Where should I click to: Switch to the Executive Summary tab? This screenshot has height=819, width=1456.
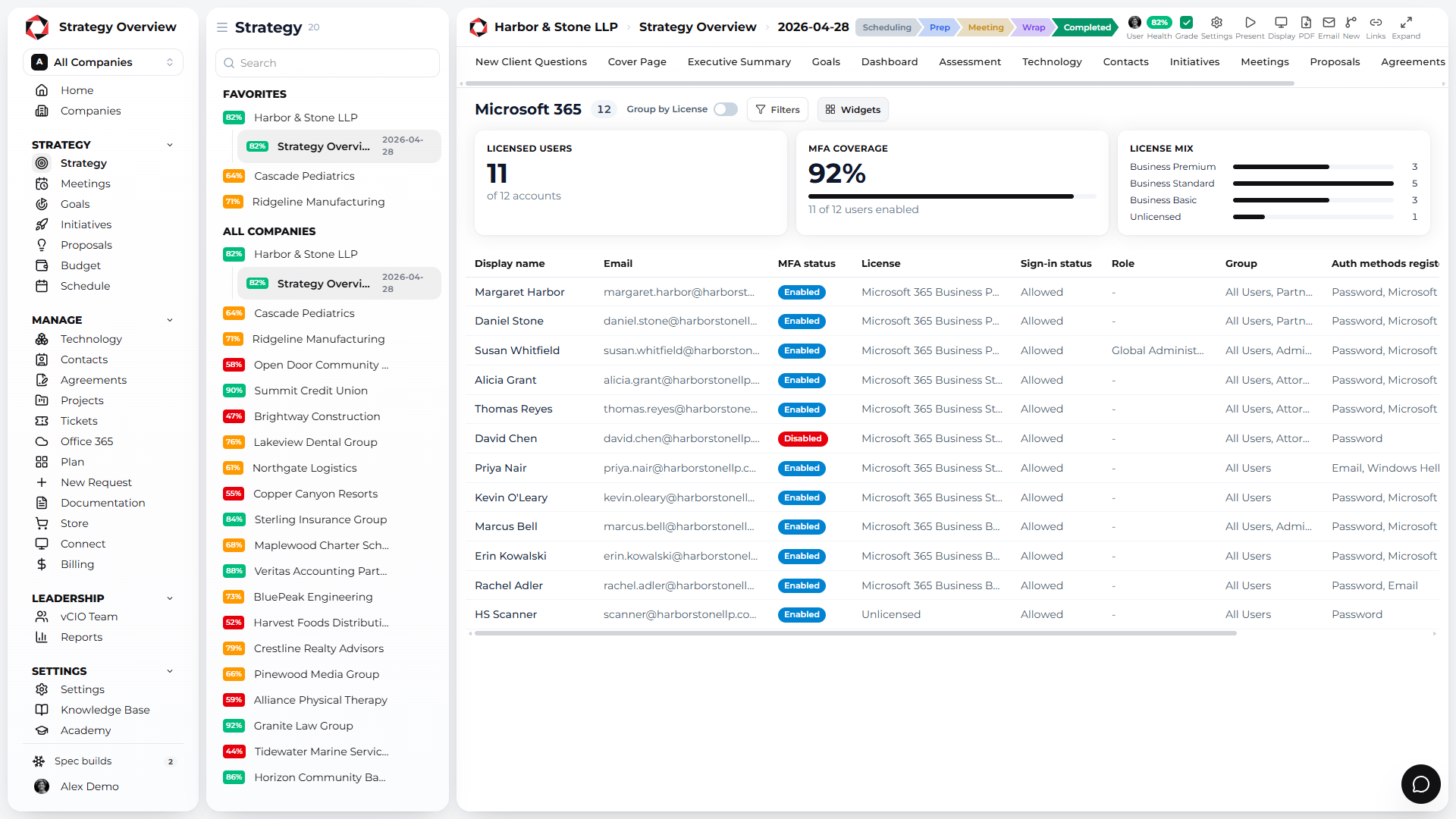click(739, 61)
